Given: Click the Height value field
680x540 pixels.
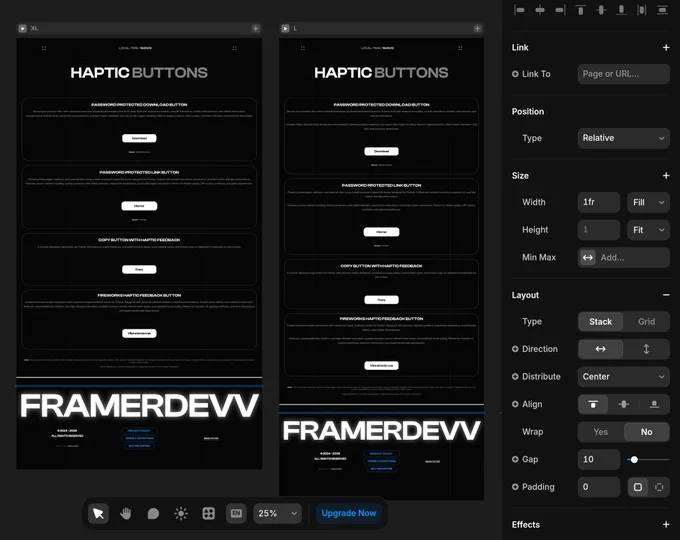Looking at the screenshot, I should pyautogui.click(x=598, y=230).
